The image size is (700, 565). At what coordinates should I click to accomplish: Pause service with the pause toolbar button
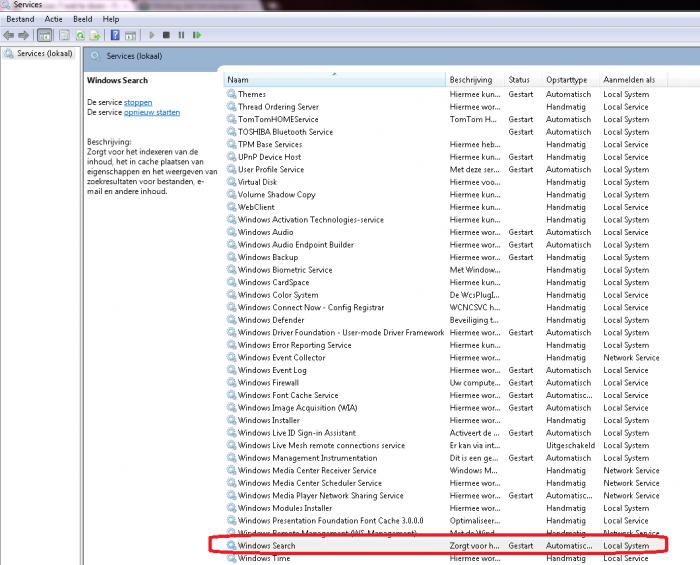pyautogui.click(x=181, y=35)
